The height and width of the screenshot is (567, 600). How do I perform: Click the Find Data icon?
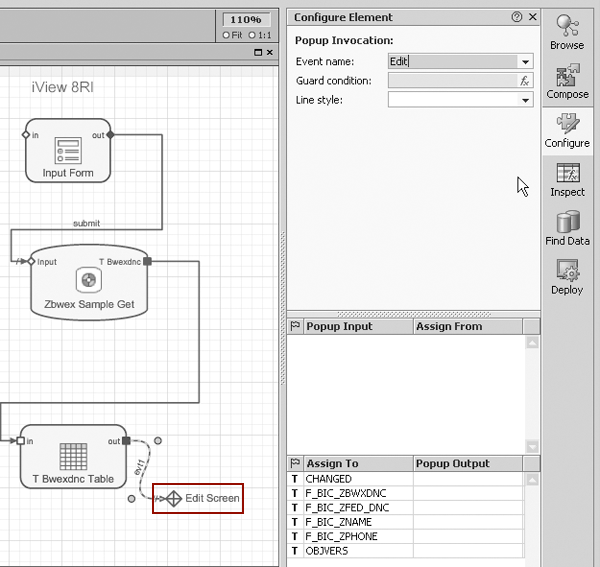point(567,228)
